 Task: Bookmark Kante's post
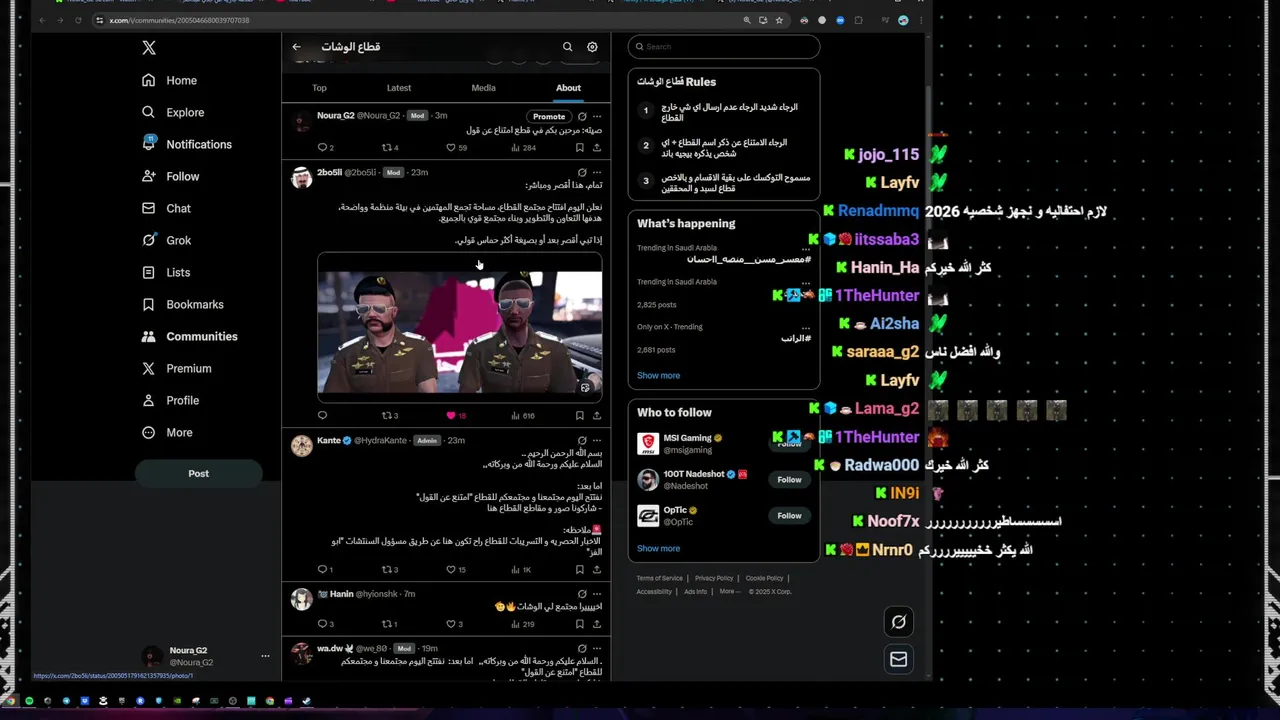[579, 569]
